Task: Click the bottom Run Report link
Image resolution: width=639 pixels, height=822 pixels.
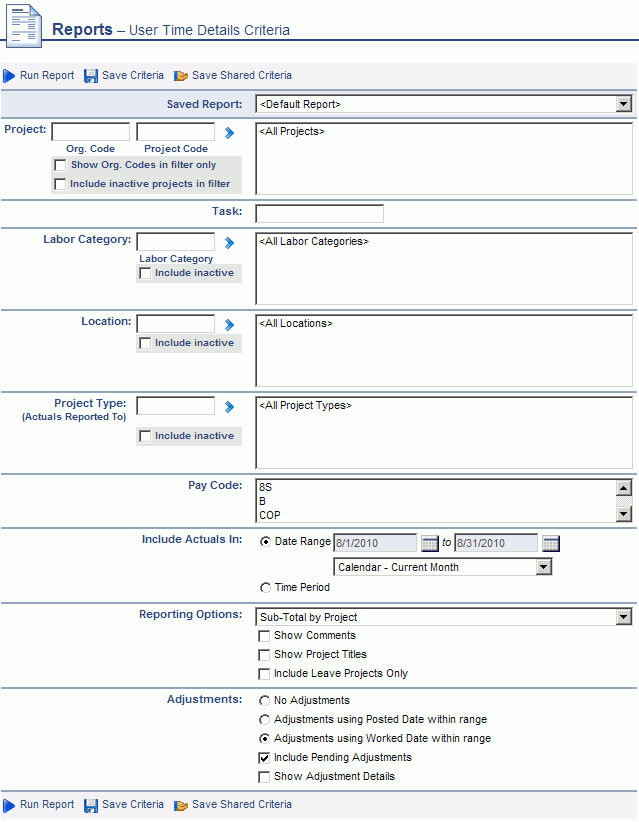Action: 47,805
